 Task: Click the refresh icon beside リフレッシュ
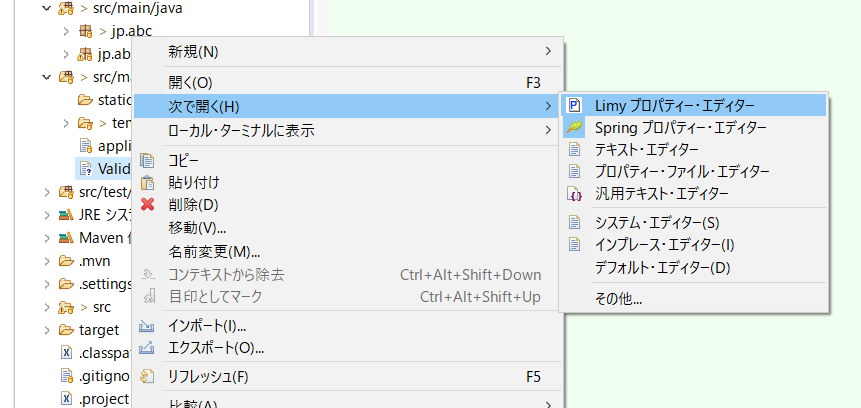tap(148, 377)
